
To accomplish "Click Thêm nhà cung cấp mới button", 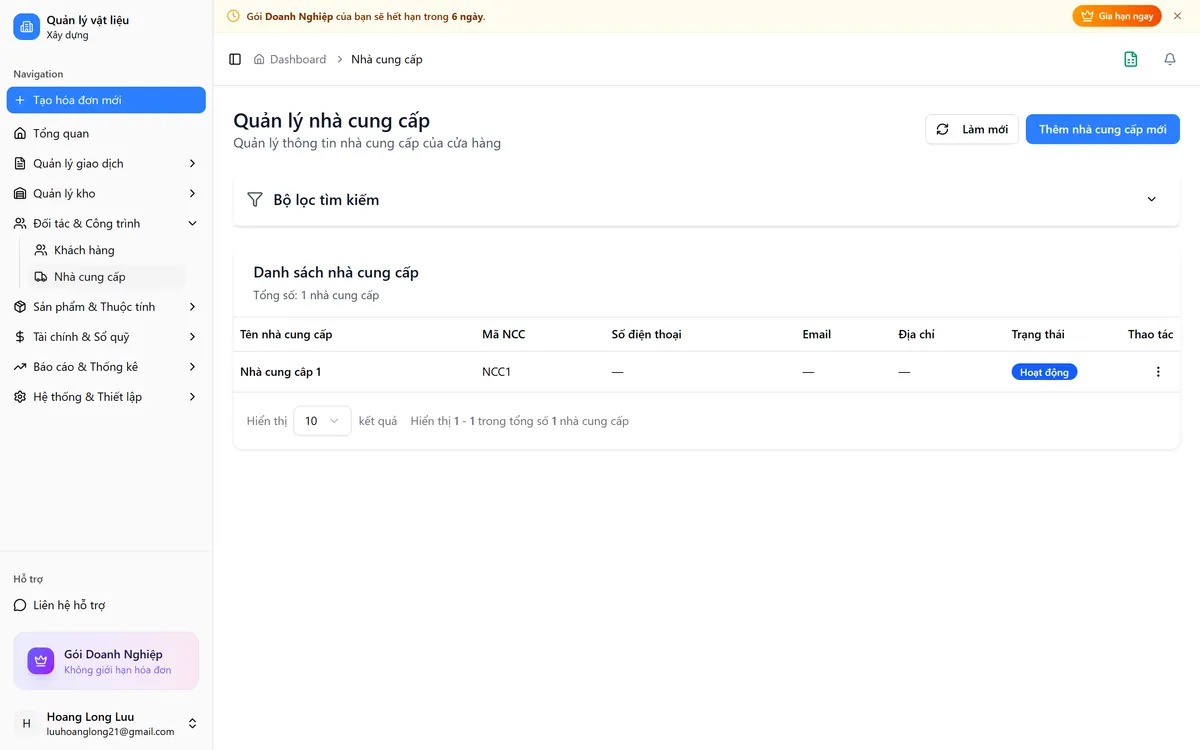I will [x=1103, y=129].
